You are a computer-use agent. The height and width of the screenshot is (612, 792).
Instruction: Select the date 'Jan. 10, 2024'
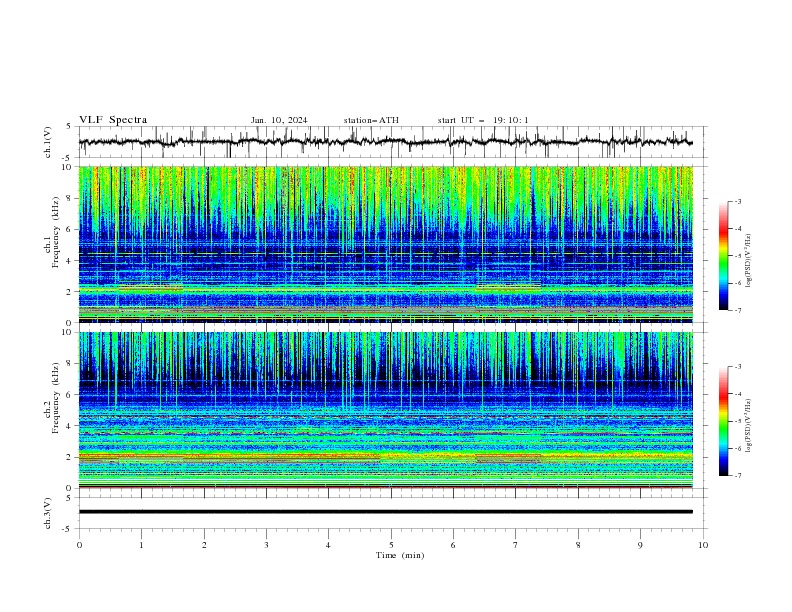pos(279,120)
